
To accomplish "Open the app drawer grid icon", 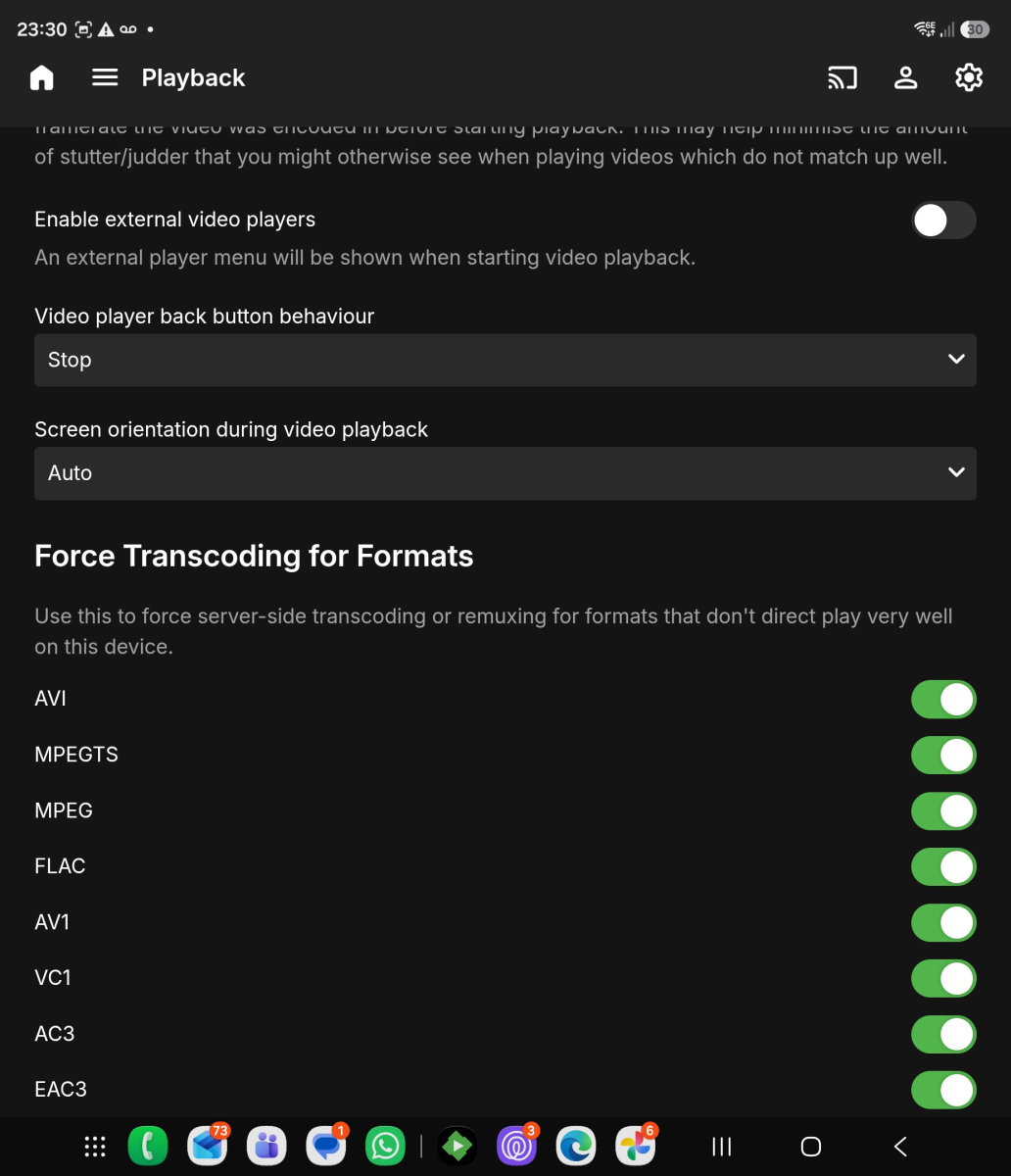I will coord(95,1146).
